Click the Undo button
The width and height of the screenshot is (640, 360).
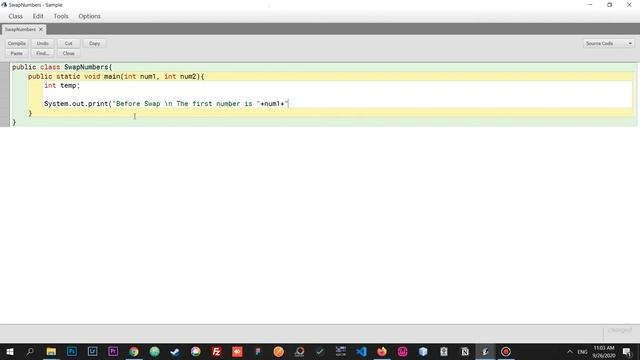pyautogui.click(x=42, y=43)
